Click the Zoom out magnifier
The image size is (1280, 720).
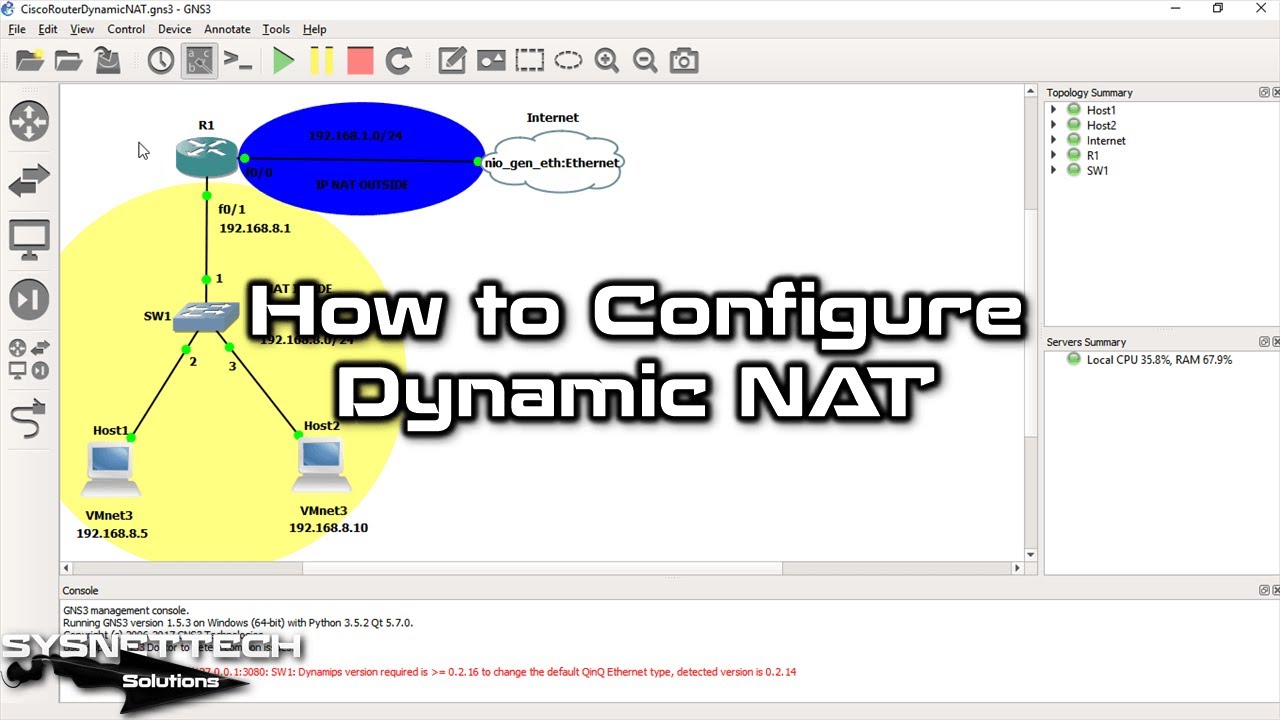tap(645, 61)
